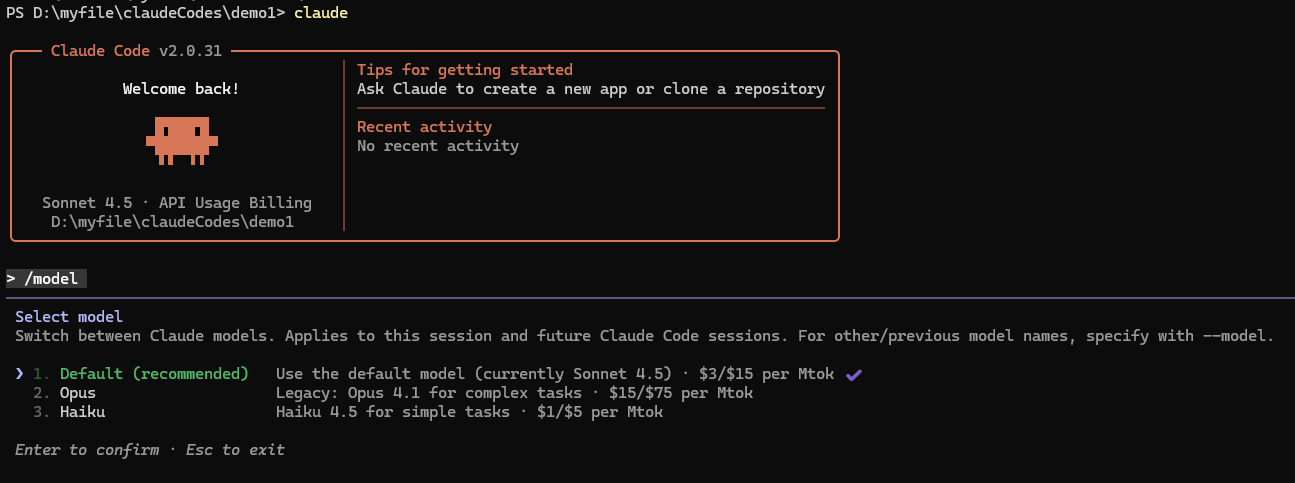Click the Default model Sonnet 4.5 description
Image resolution: width=1295 pixels, height=483 pixels.
click(558, 374)
